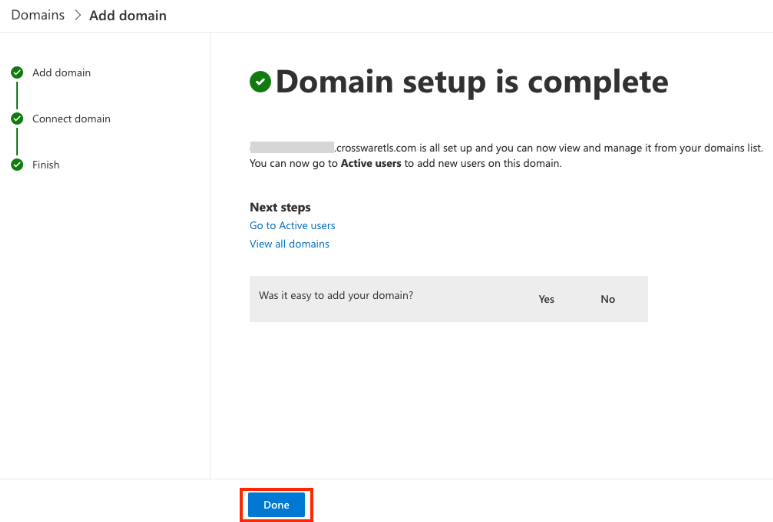Screen dimensions: 773x522
Task: Open the View all domains link
Action: [289, 244]
